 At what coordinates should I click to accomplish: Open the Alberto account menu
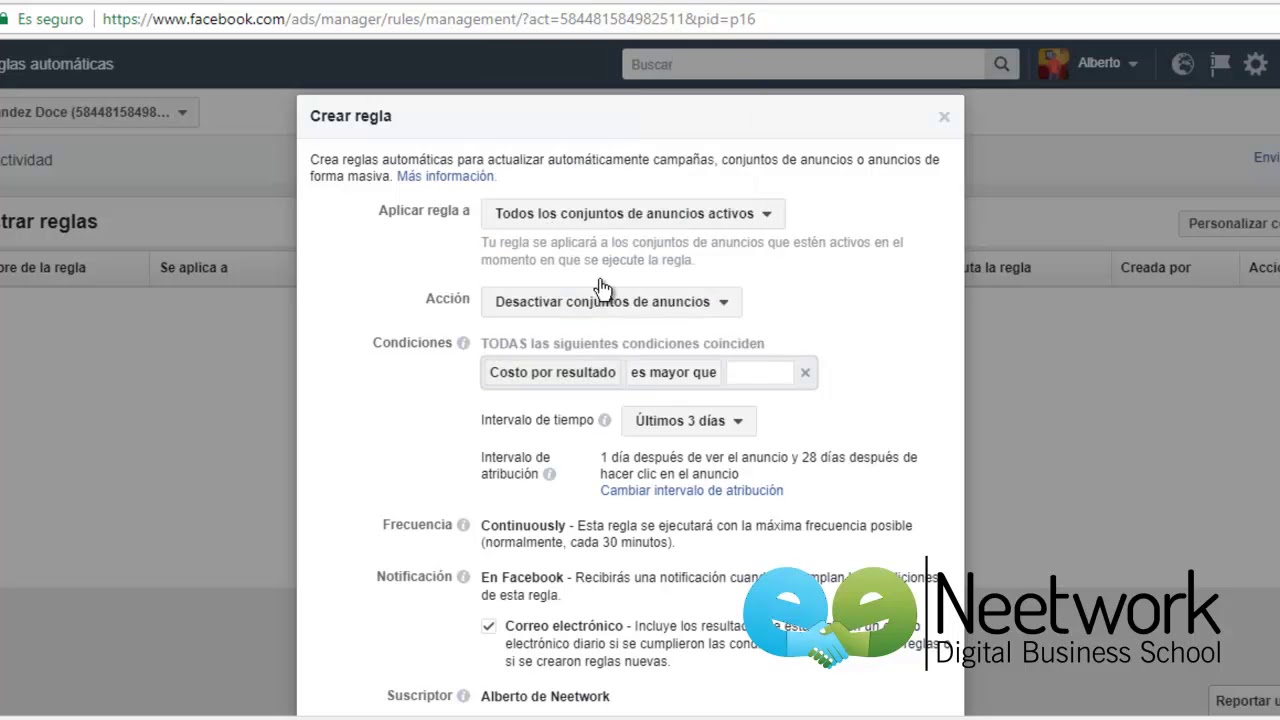point(1108,63)
